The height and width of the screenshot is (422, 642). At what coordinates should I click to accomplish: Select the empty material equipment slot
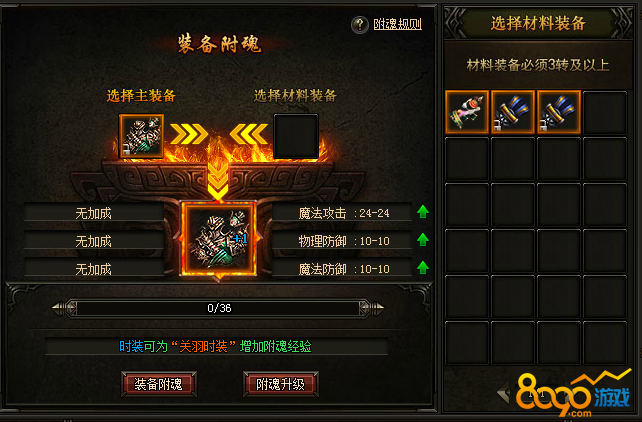tap(296, 136)
